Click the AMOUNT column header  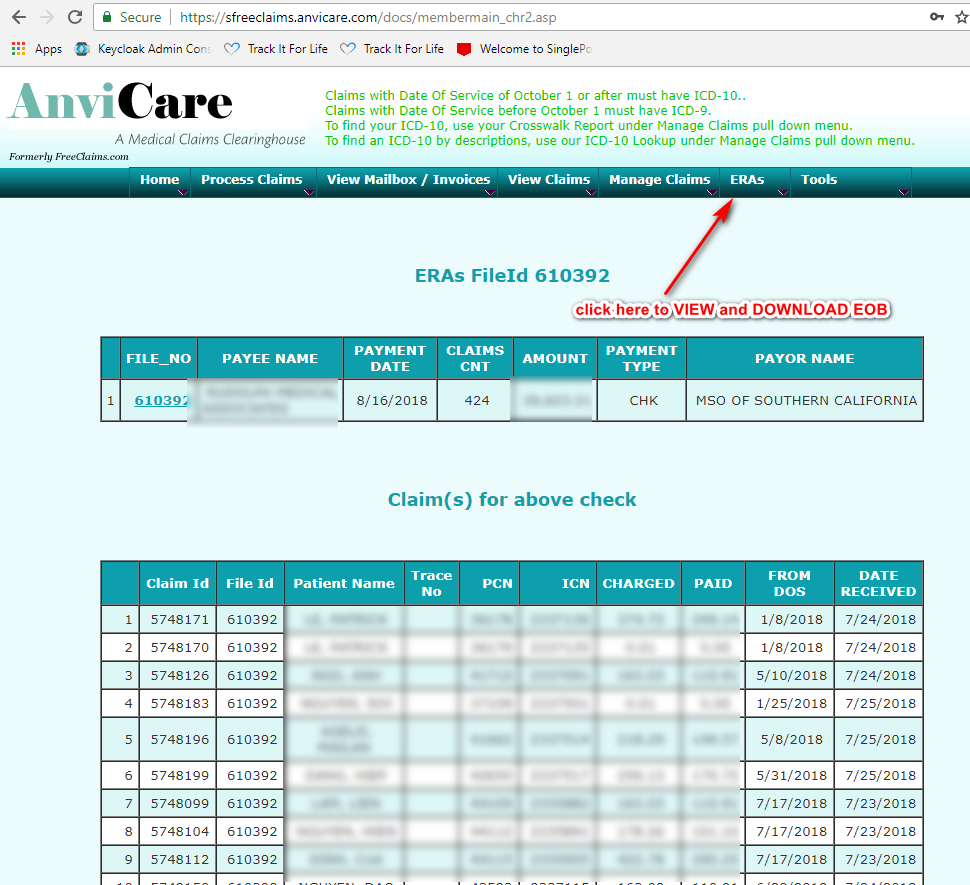(555, 359)
